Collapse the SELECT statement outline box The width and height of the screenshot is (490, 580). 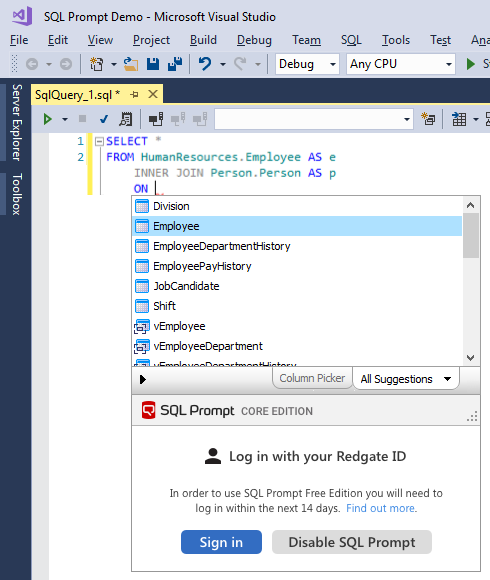pyautogui.click(x=99, y=141)
